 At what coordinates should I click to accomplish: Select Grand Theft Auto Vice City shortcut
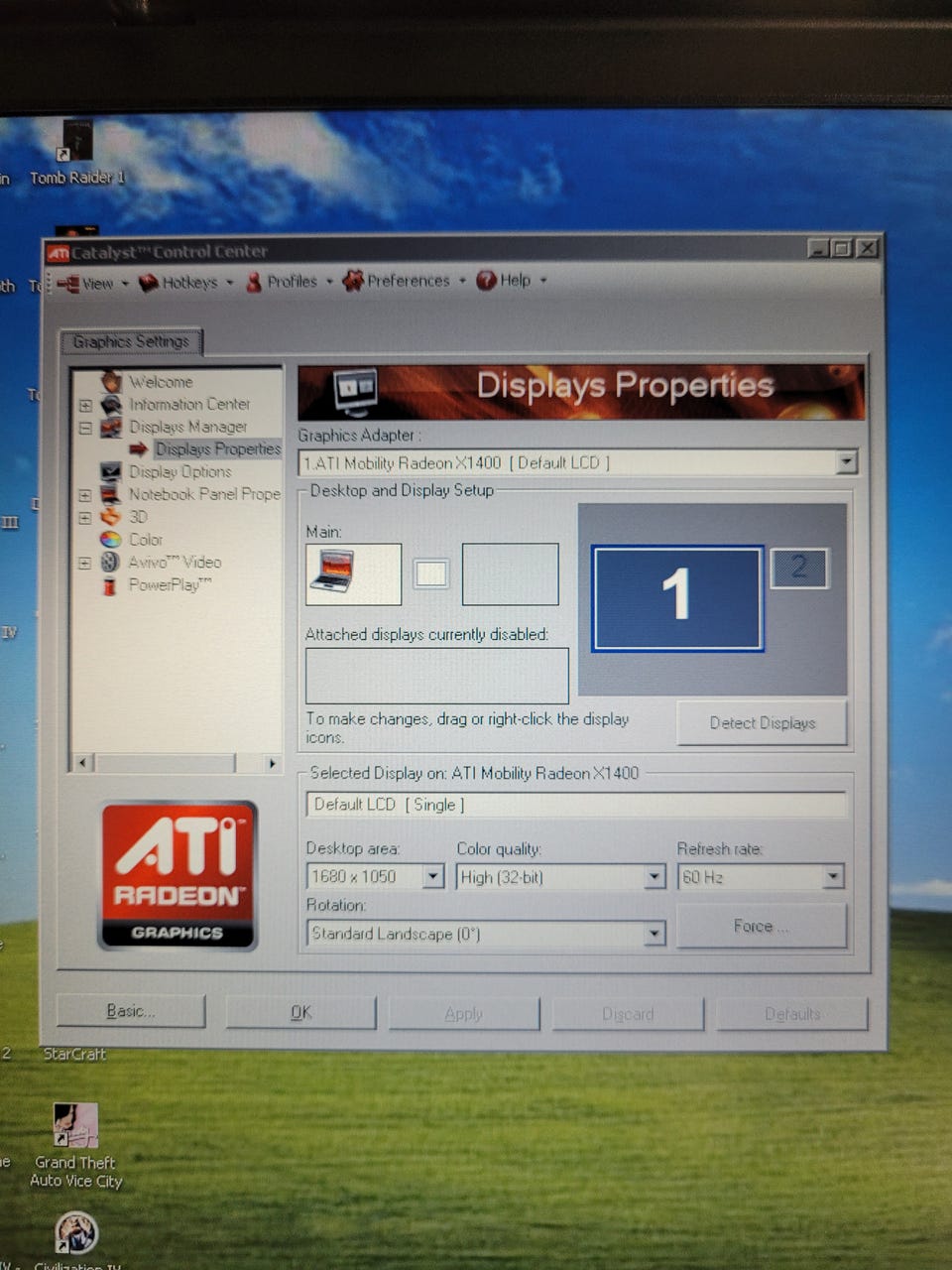(75, 1146)
